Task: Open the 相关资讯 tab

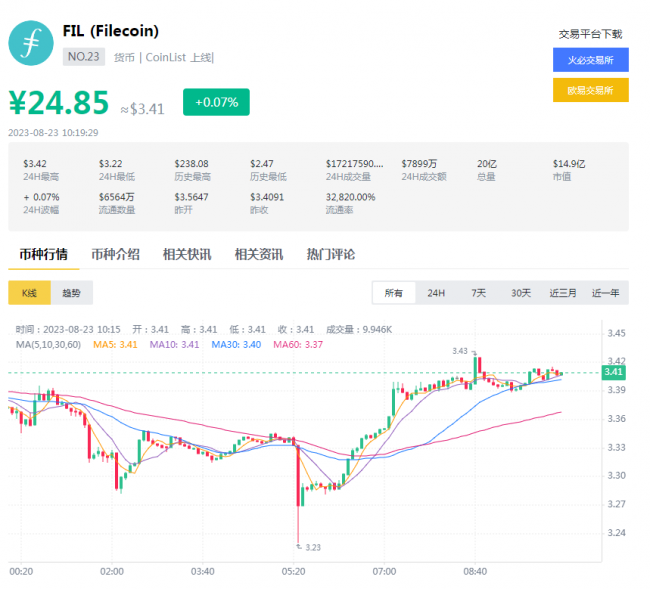Action: tap(259, 254)
